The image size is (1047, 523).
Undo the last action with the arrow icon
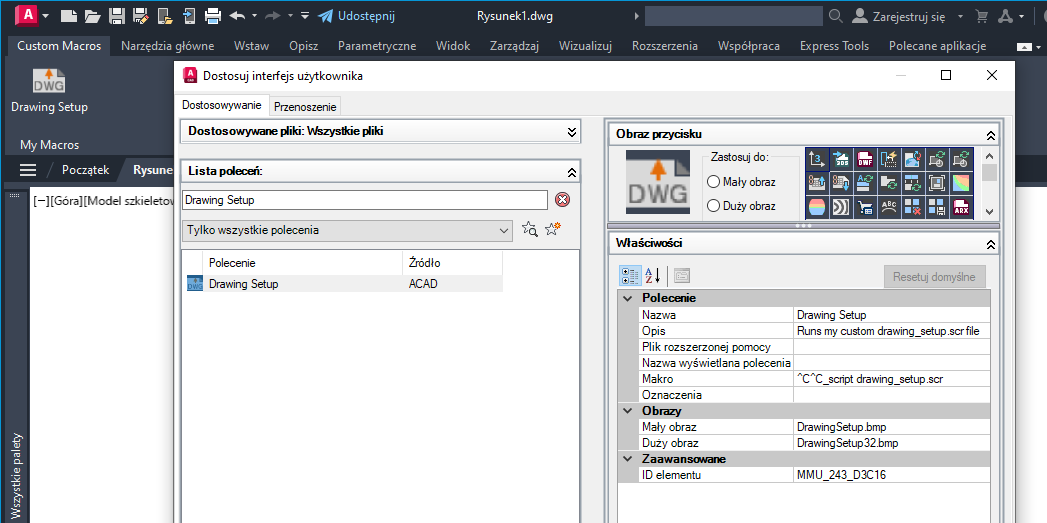pos(236,15)
